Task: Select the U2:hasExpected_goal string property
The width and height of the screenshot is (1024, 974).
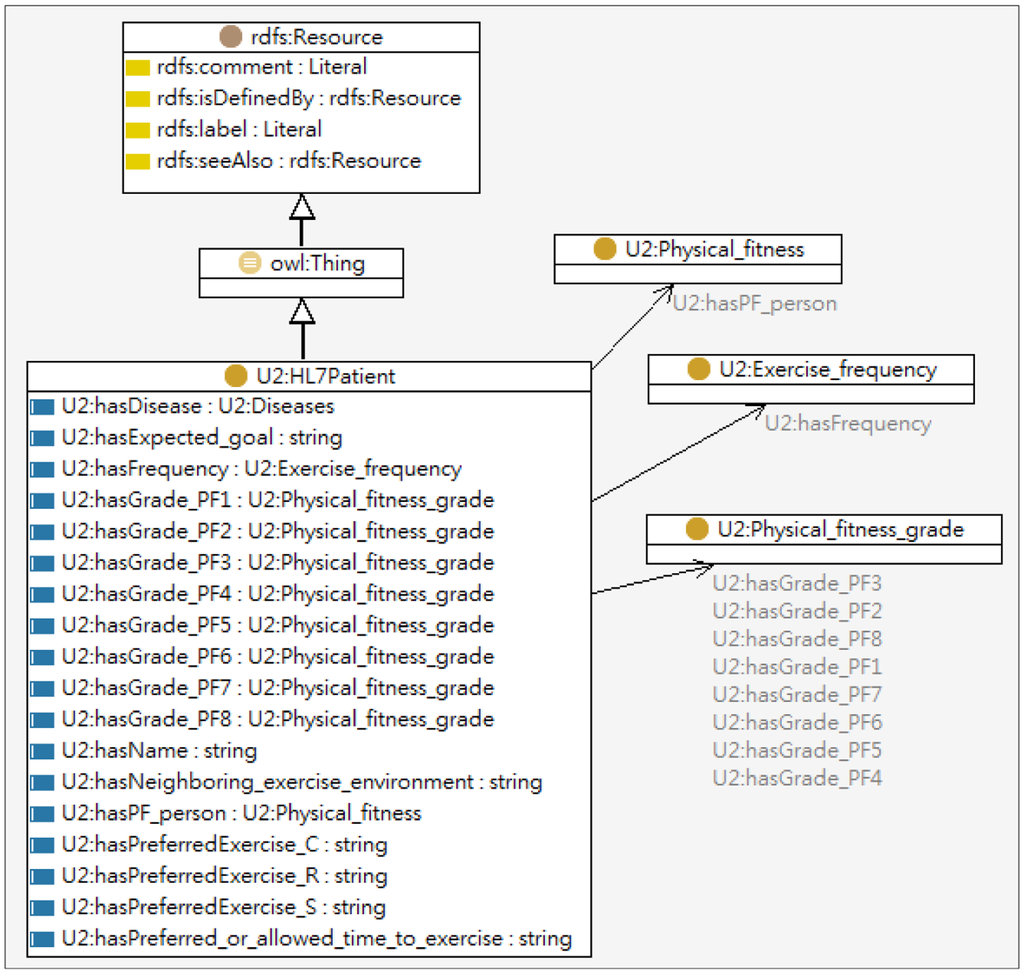Action: [201, 438]
